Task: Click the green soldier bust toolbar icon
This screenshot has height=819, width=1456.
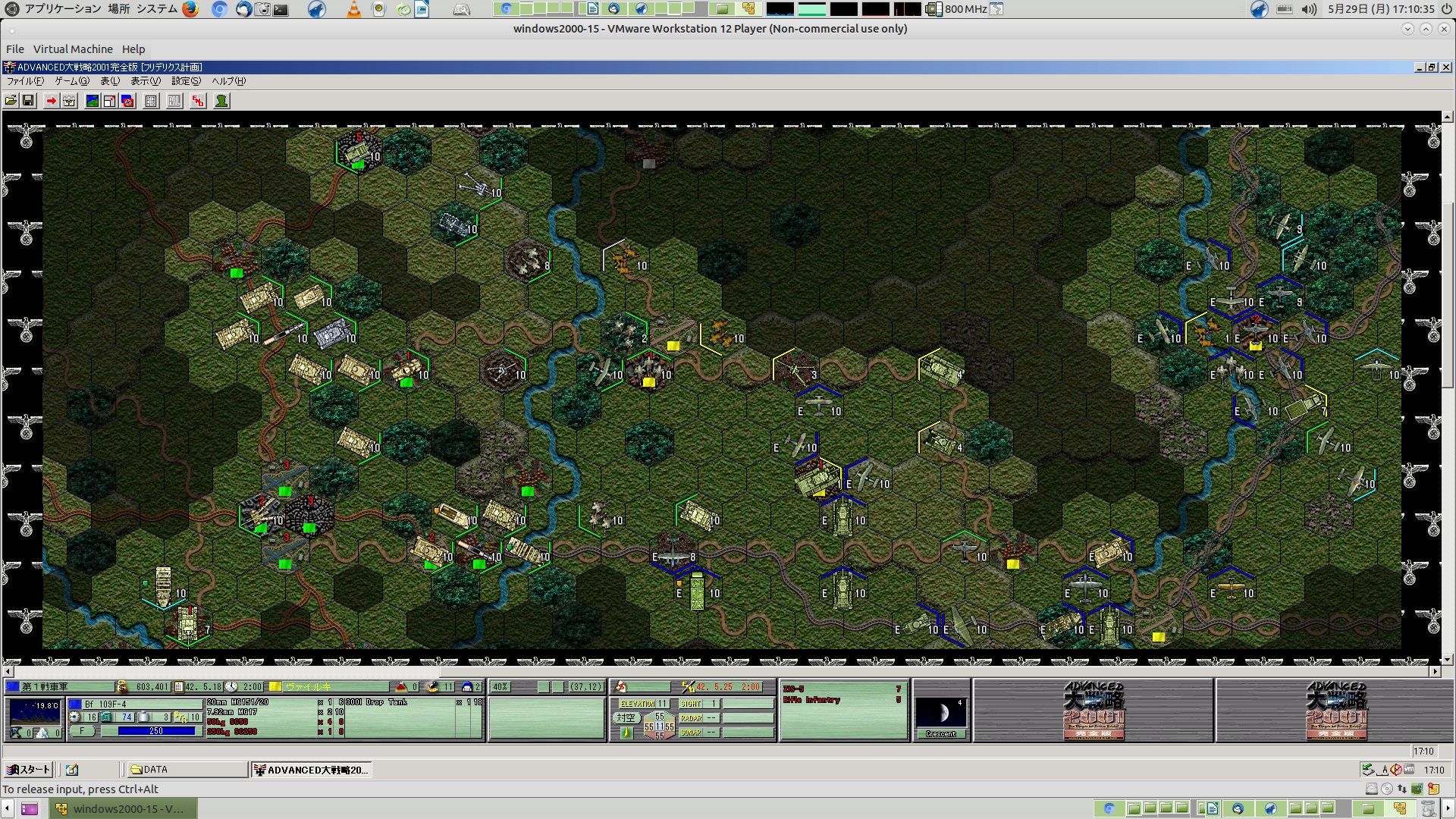Action: (221, 101)
